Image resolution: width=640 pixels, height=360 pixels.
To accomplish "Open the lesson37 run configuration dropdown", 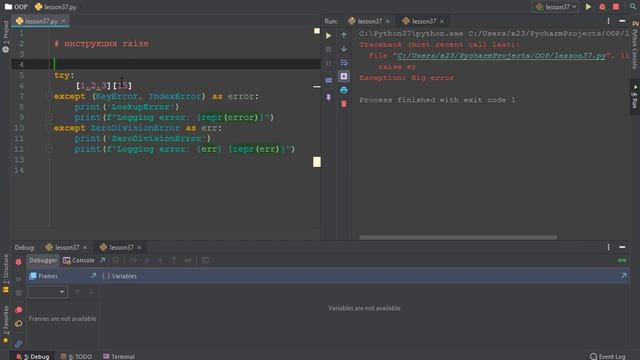I will point(556,7).
